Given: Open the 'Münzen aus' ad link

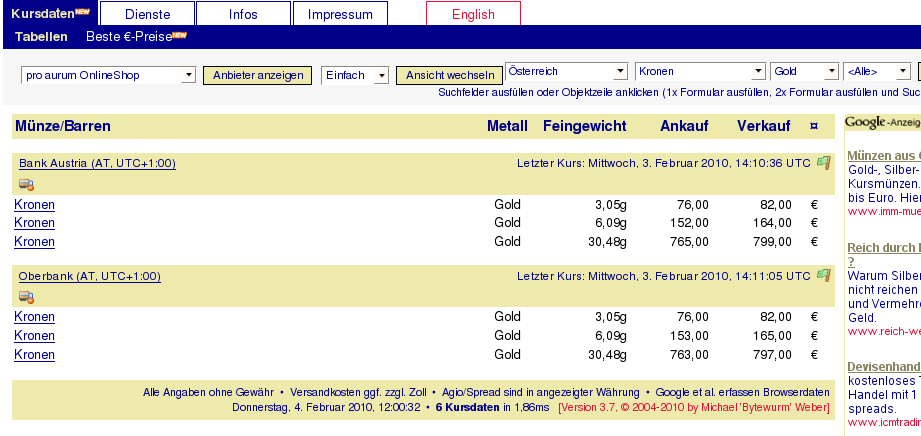Looking at the screenshot, I should [884, 156].
